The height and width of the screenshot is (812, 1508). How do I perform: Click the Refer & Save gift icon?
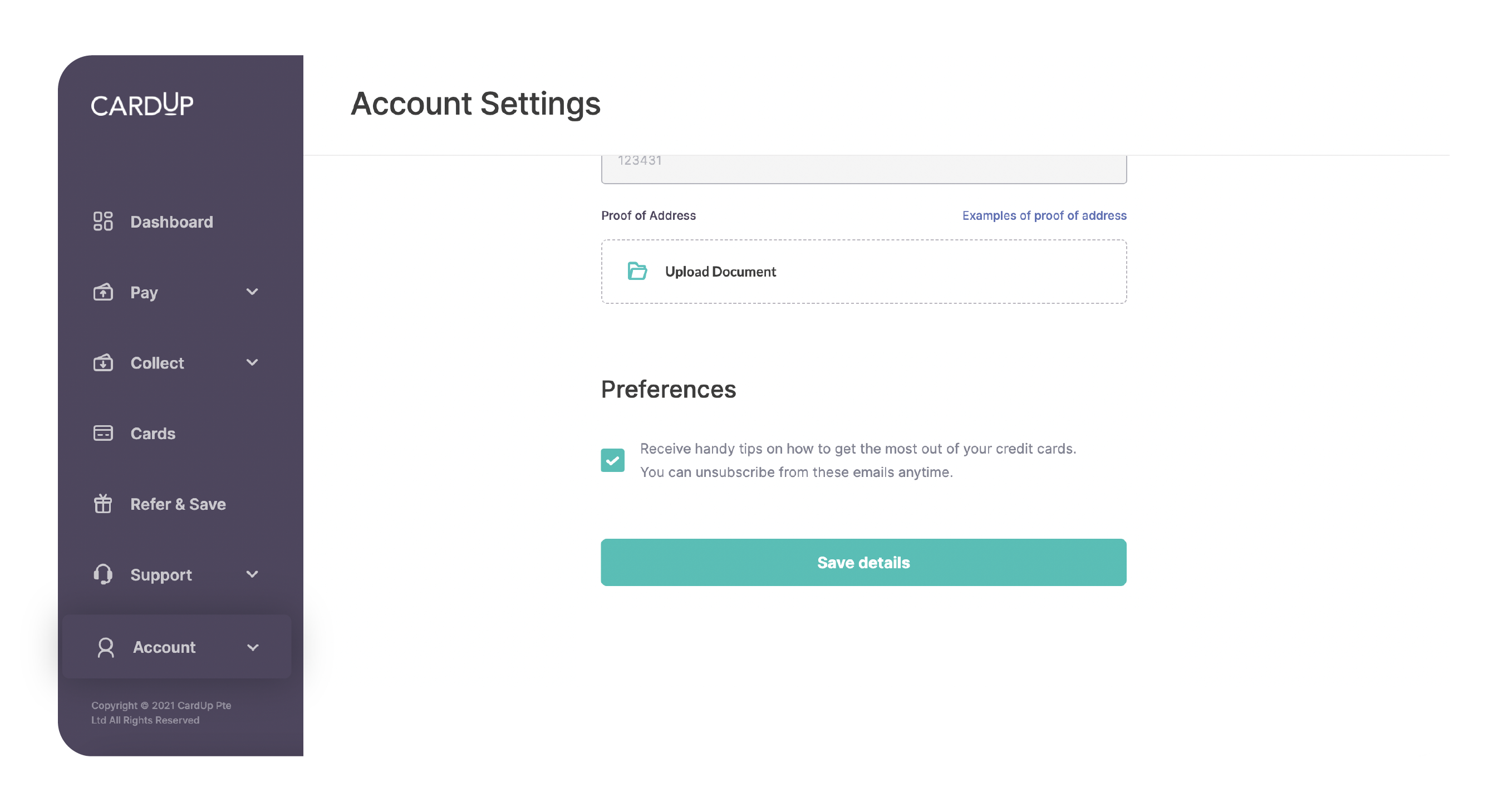tap(103, 504)
